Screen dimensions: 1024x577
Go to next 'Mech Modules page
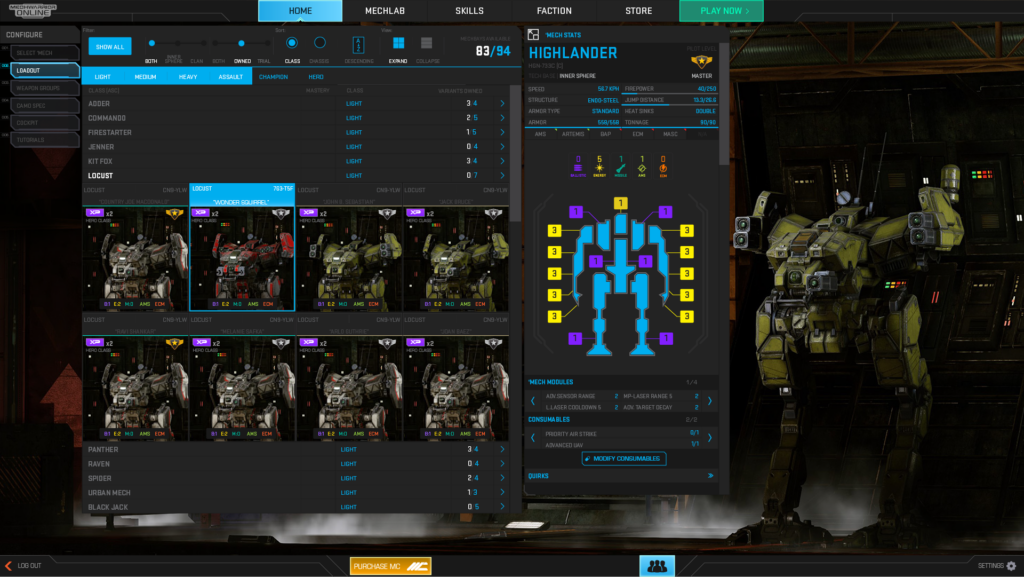click(x=710, y=401)
